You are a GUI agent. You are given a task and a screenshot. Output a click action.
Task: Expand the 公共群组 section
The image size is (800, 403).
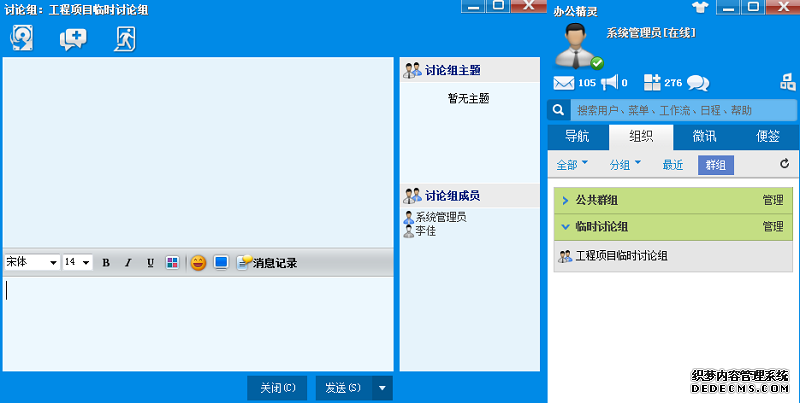point(565,200)
